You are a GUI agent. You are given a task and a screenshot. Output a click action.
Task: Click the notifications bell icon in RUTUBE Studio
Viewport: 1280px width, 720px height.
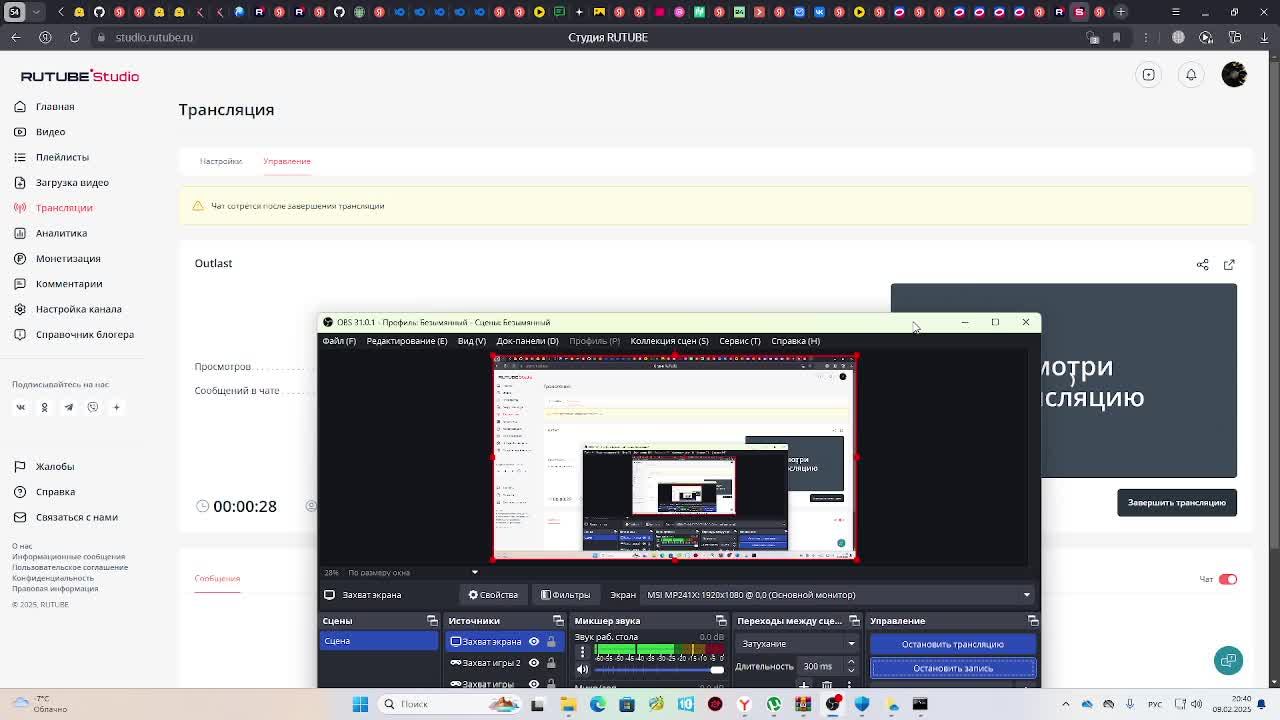tap(1191, 75)
